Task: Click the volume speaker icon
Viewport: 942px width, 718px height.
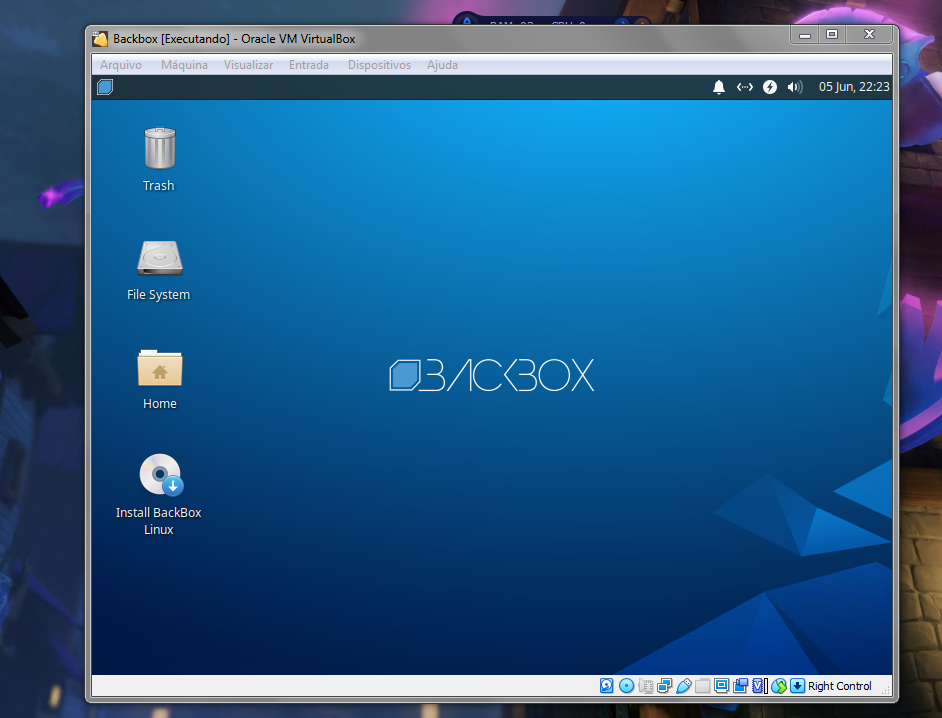Action: [x=795, y=87]
